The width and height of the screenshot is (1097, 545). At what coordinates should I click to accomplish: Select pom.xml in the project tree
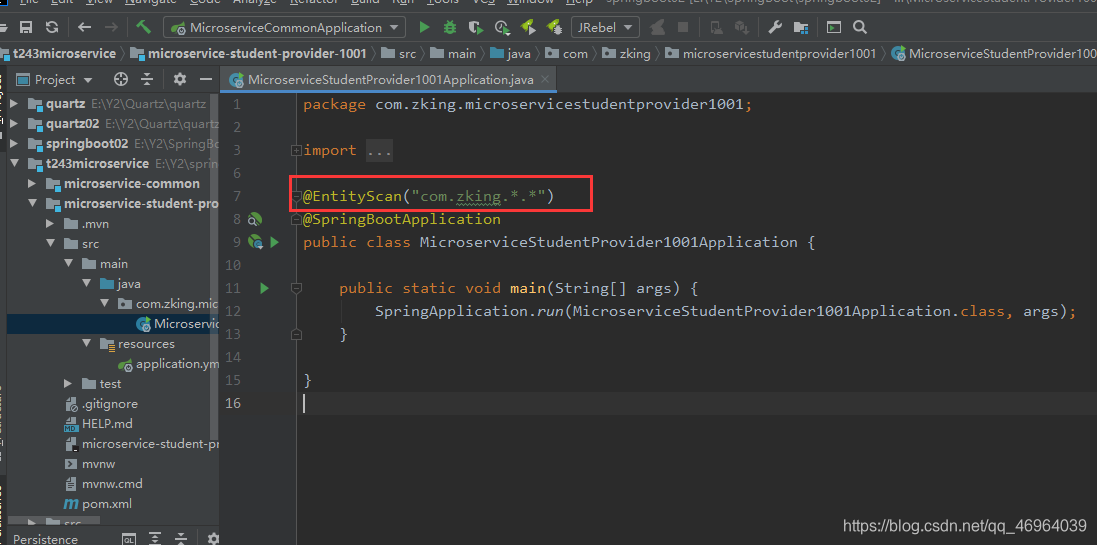(97, 504)
